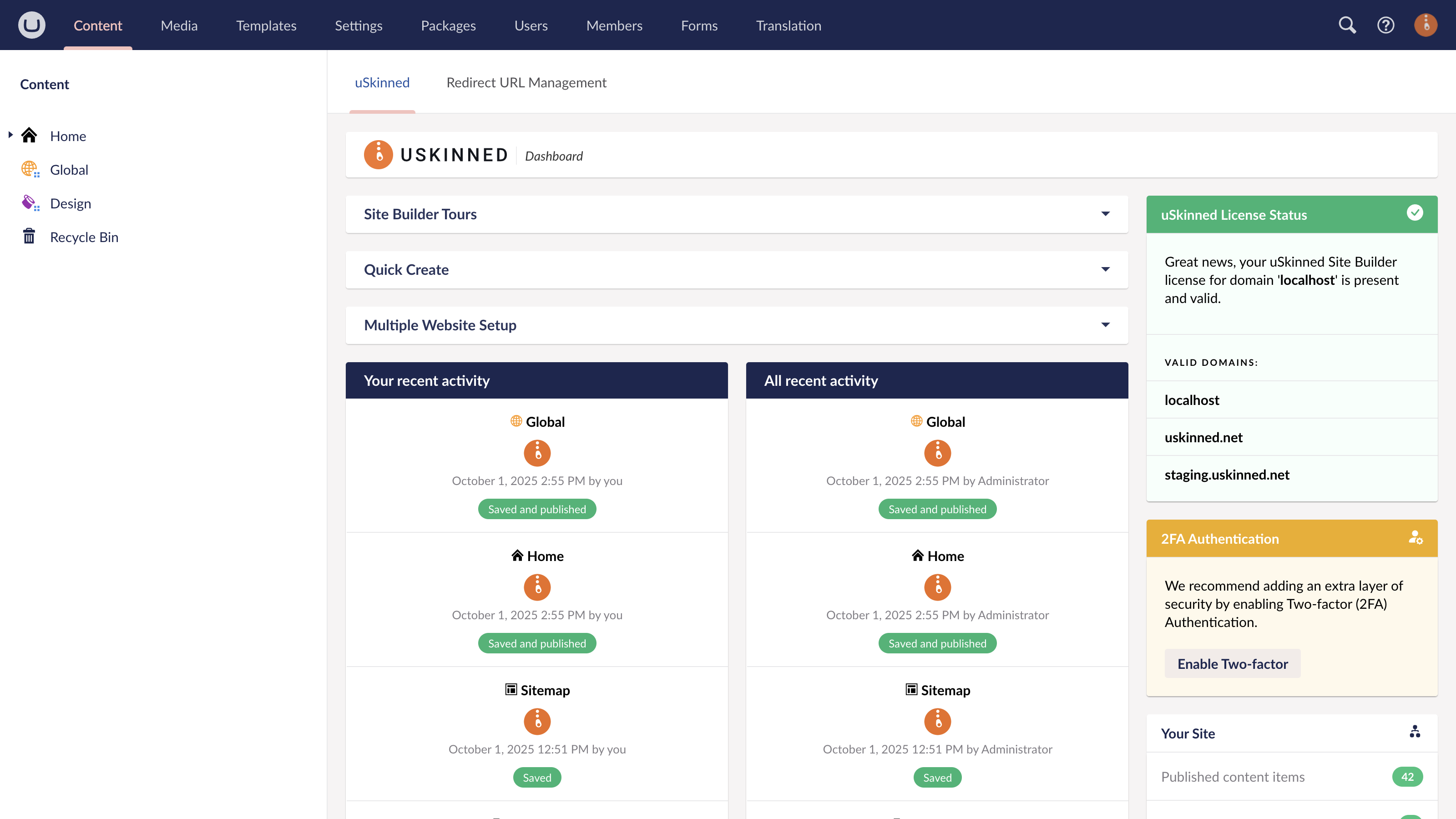Click the Your Site sitemap icon
The image size is (1456, 819).
click(x=1415, y=732)
